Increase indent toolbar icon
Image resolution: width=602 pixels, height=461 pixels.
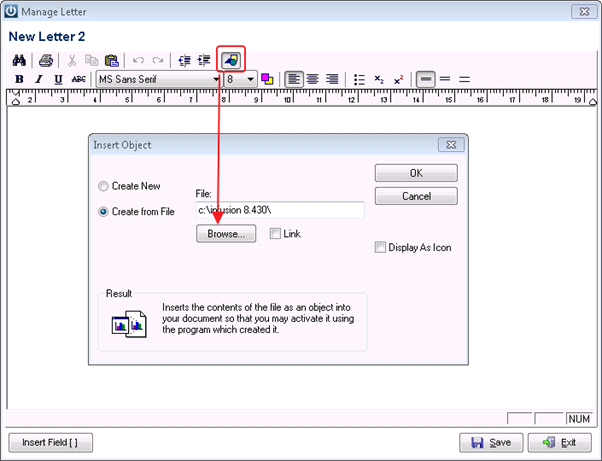click(204, 60)
